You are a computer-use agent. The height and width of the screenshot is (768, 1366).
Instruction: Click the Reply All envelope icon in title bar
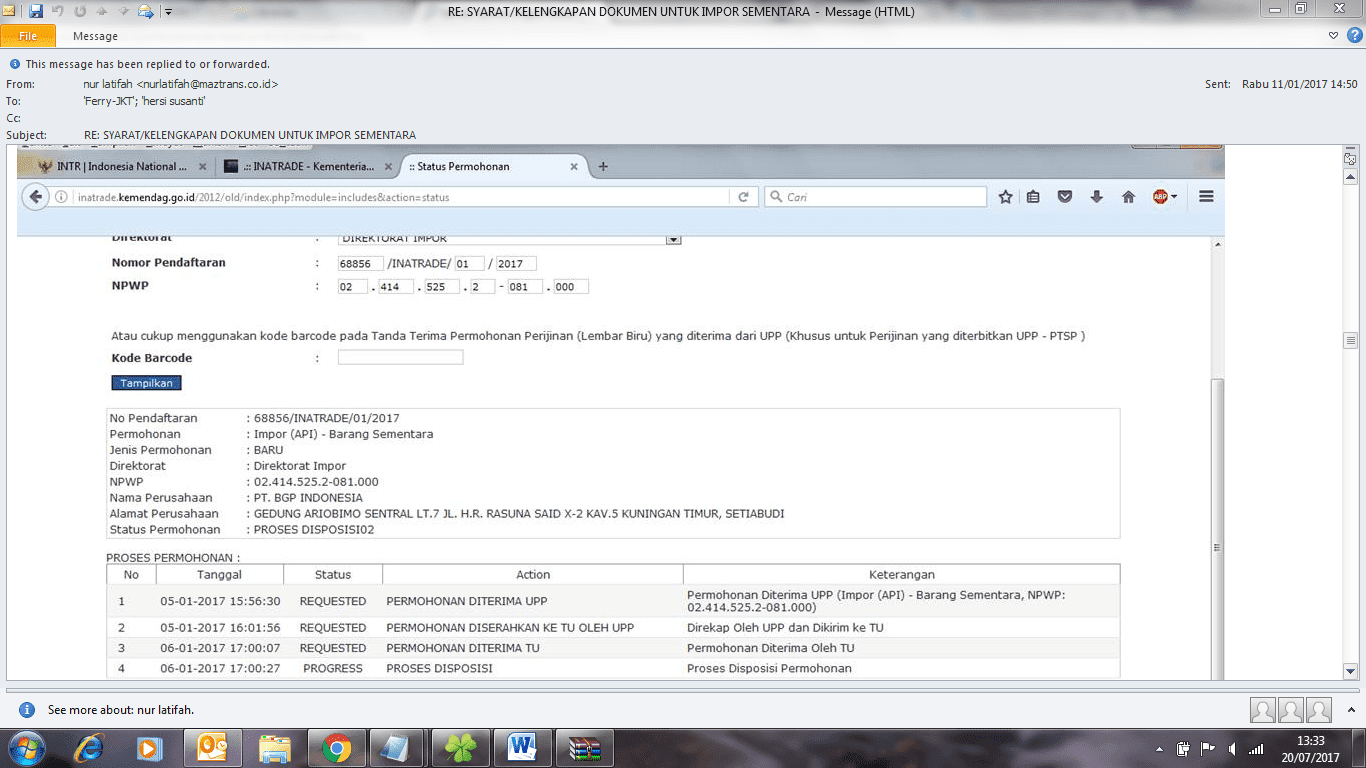pyautogui.click(x=145, y=11)
